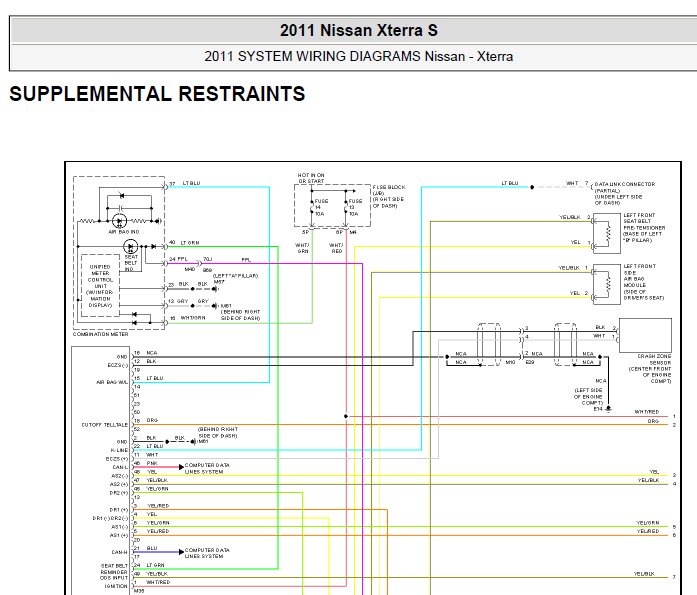
Task: Click the 'K-LINE' terminal label
Action: pyautogui.click(x=119, y=450)
